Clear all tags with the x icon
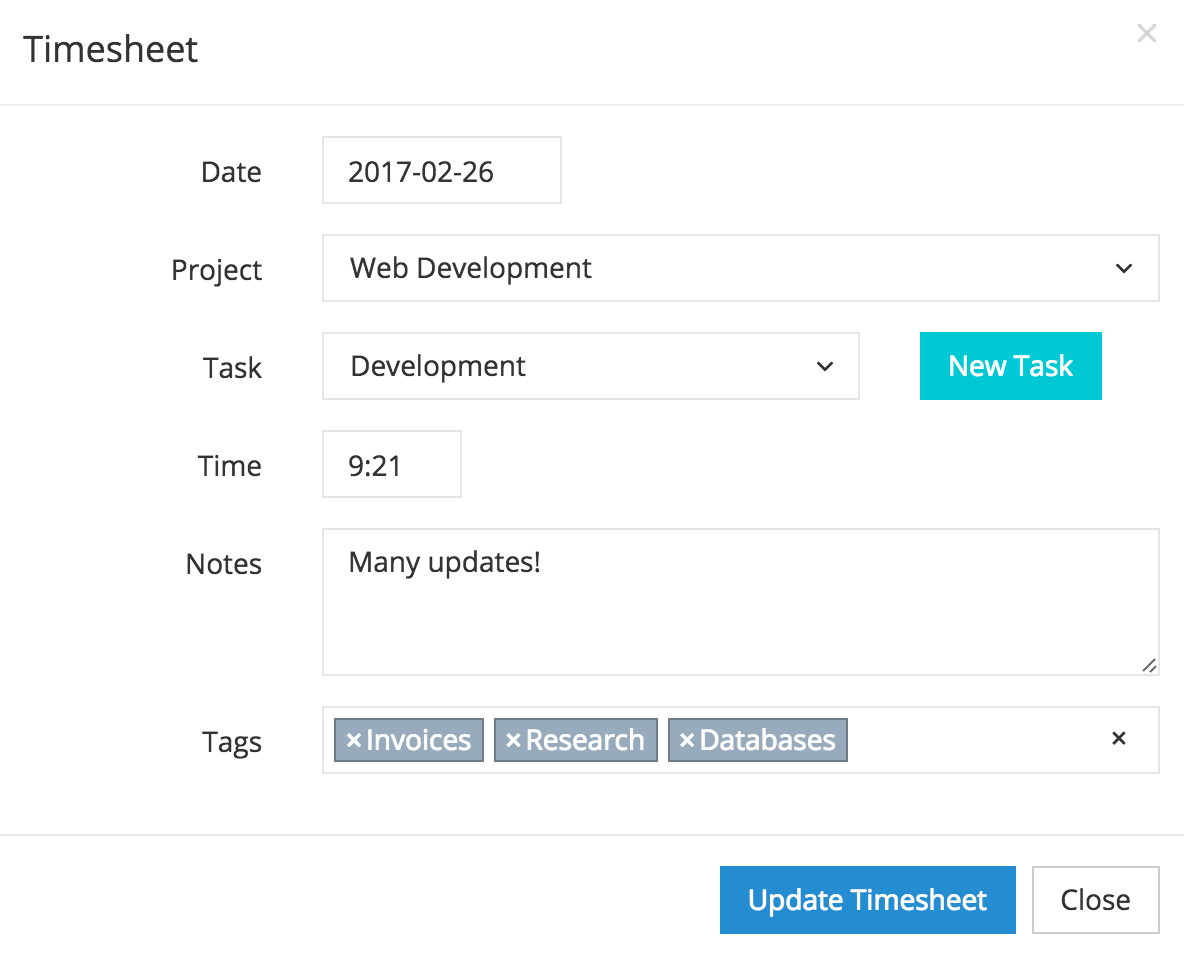This screenshot has height=956, width=1184. pyautogui.click(x=1119, y=739)
